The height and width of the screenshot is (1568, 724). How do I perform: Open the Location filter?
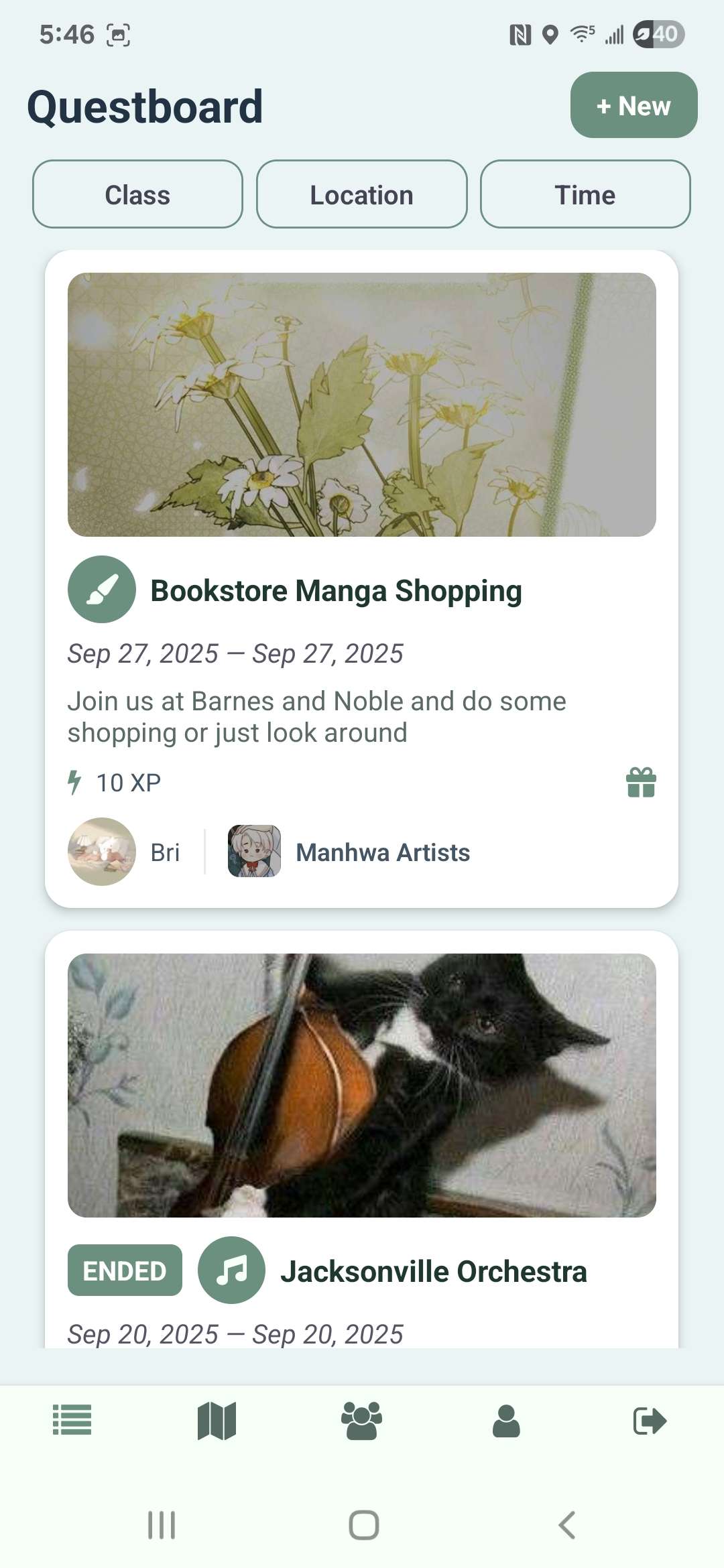tap(361, 194)
